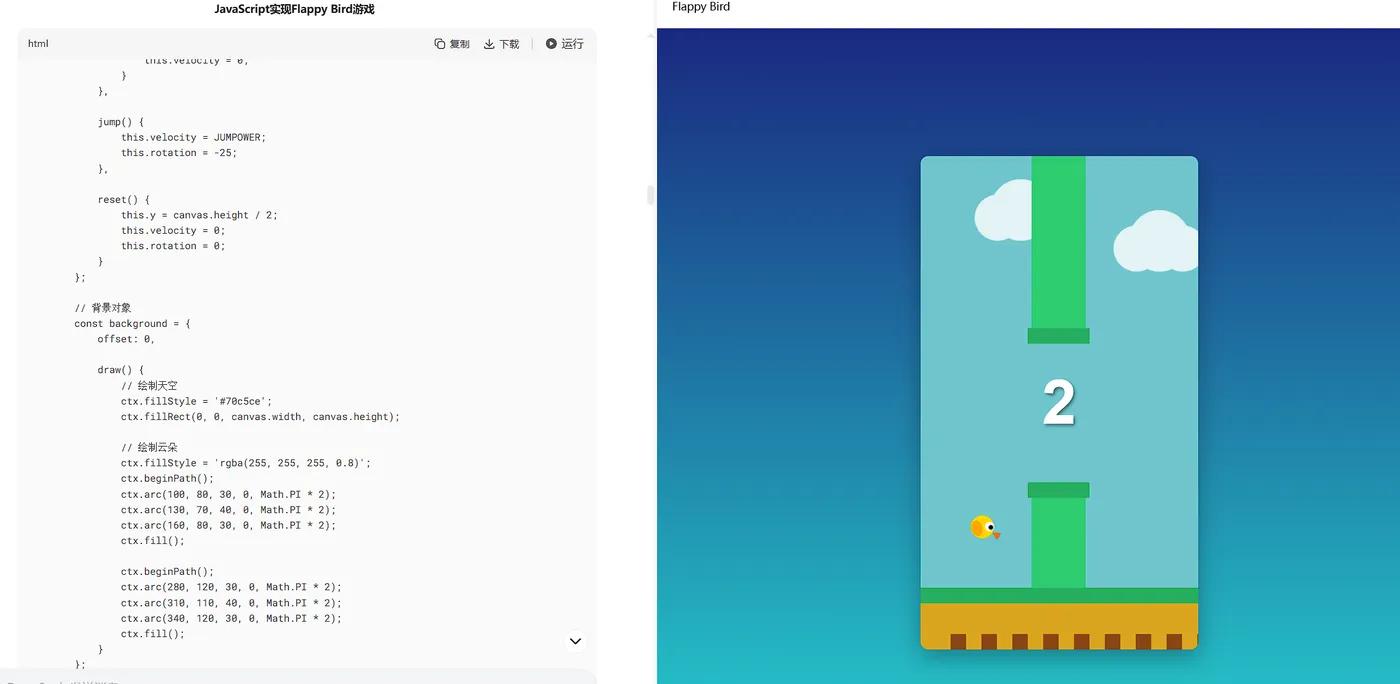Click the left cloud in the game canvas
This screenshot has height=684, width=1400.
1004,212
